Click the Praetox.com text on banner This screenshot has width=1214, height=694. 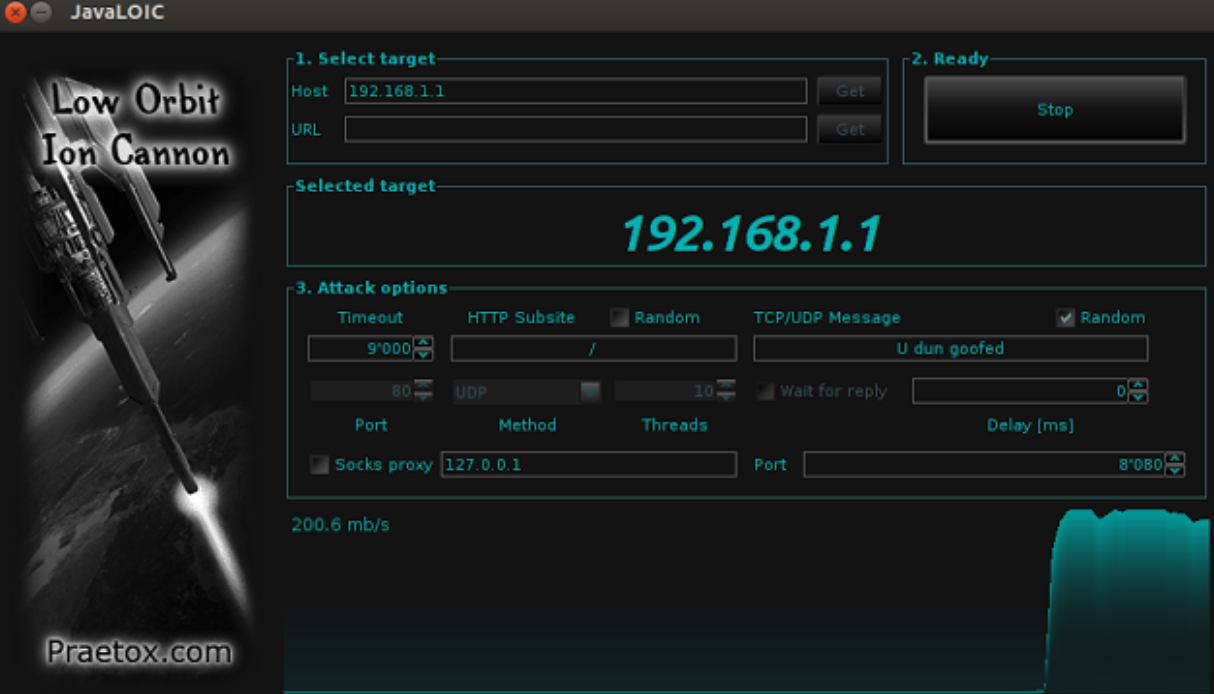[139, 652]
